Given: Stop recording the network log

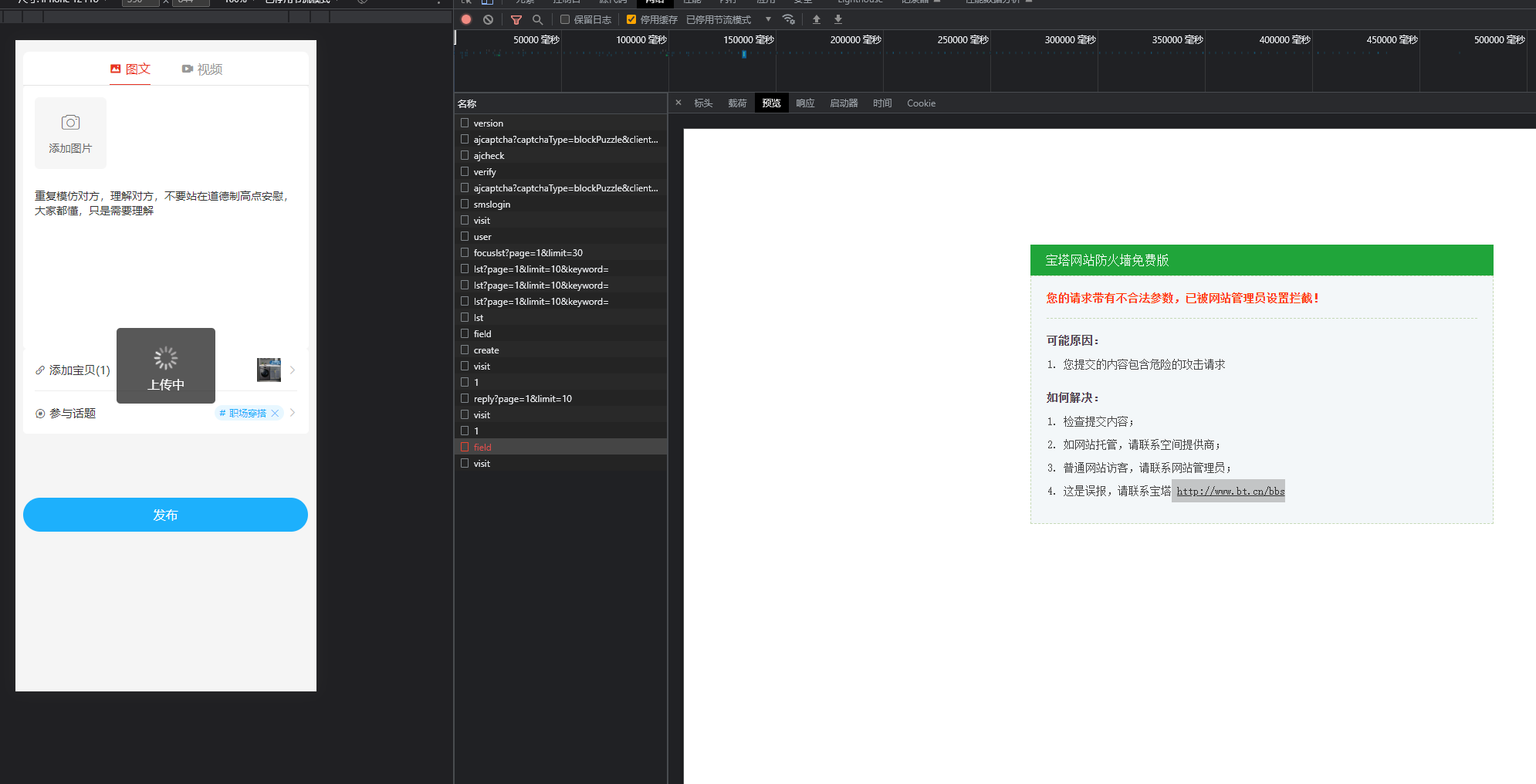Looking at the screenshot, I should click(466, 19).
